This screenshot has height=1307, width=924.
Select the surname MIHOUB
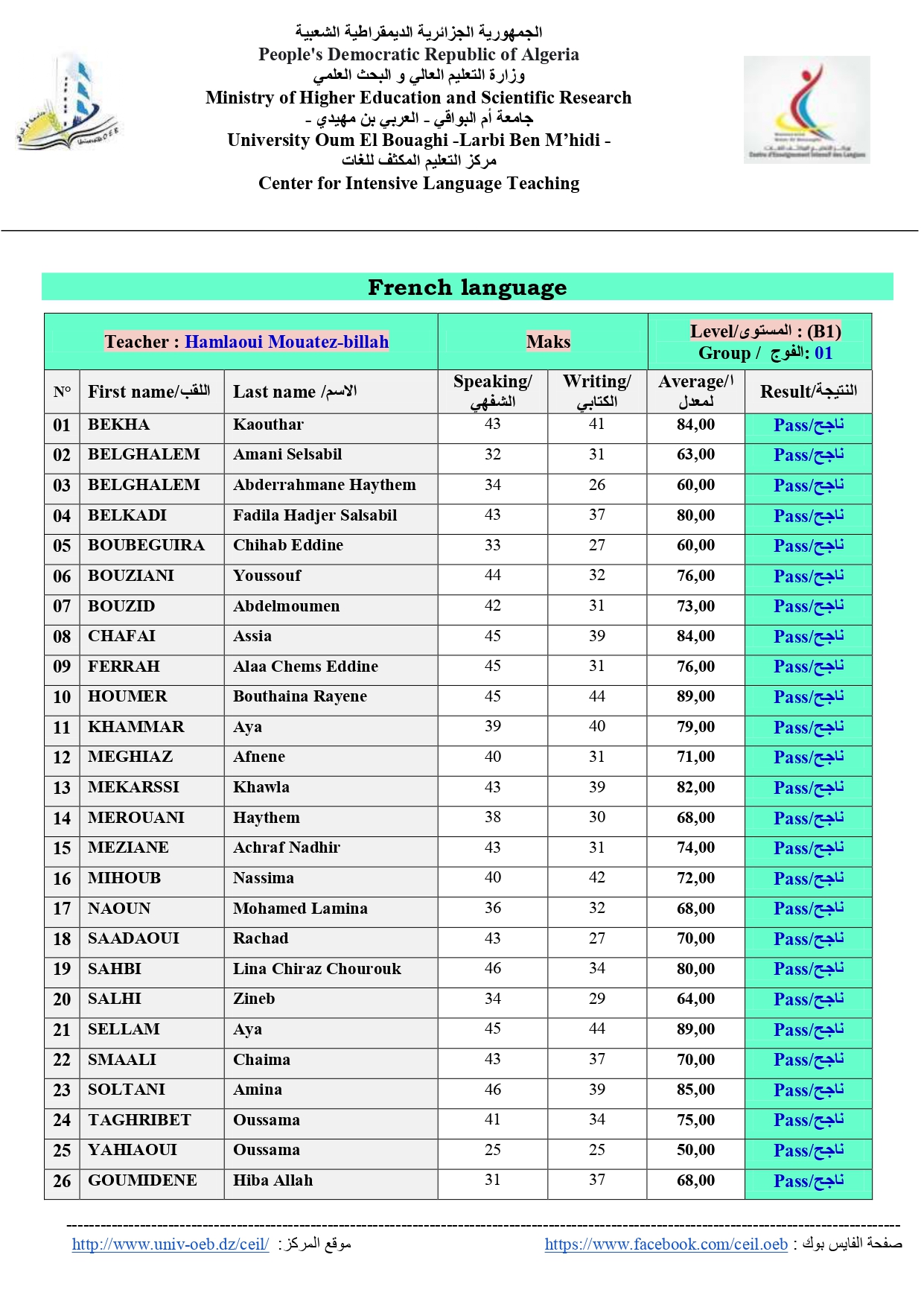[124, 878]
